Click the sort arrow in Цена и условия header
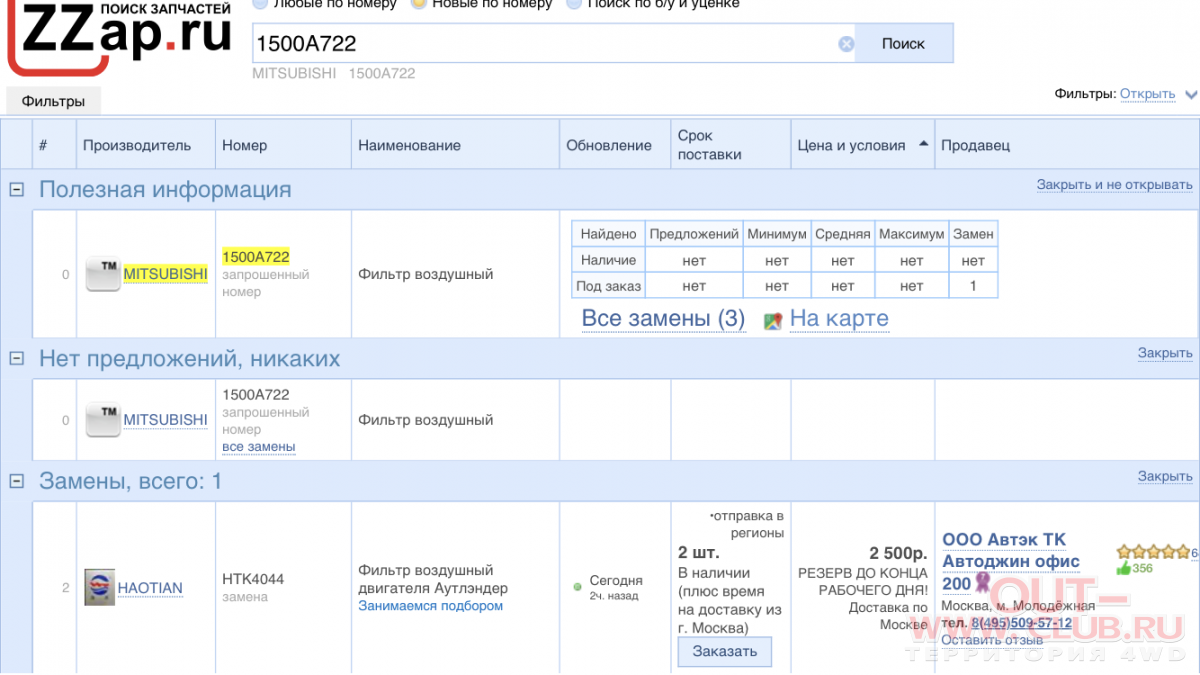The width and height of the screenshot is (1200, 675). [x=923, y=144]
